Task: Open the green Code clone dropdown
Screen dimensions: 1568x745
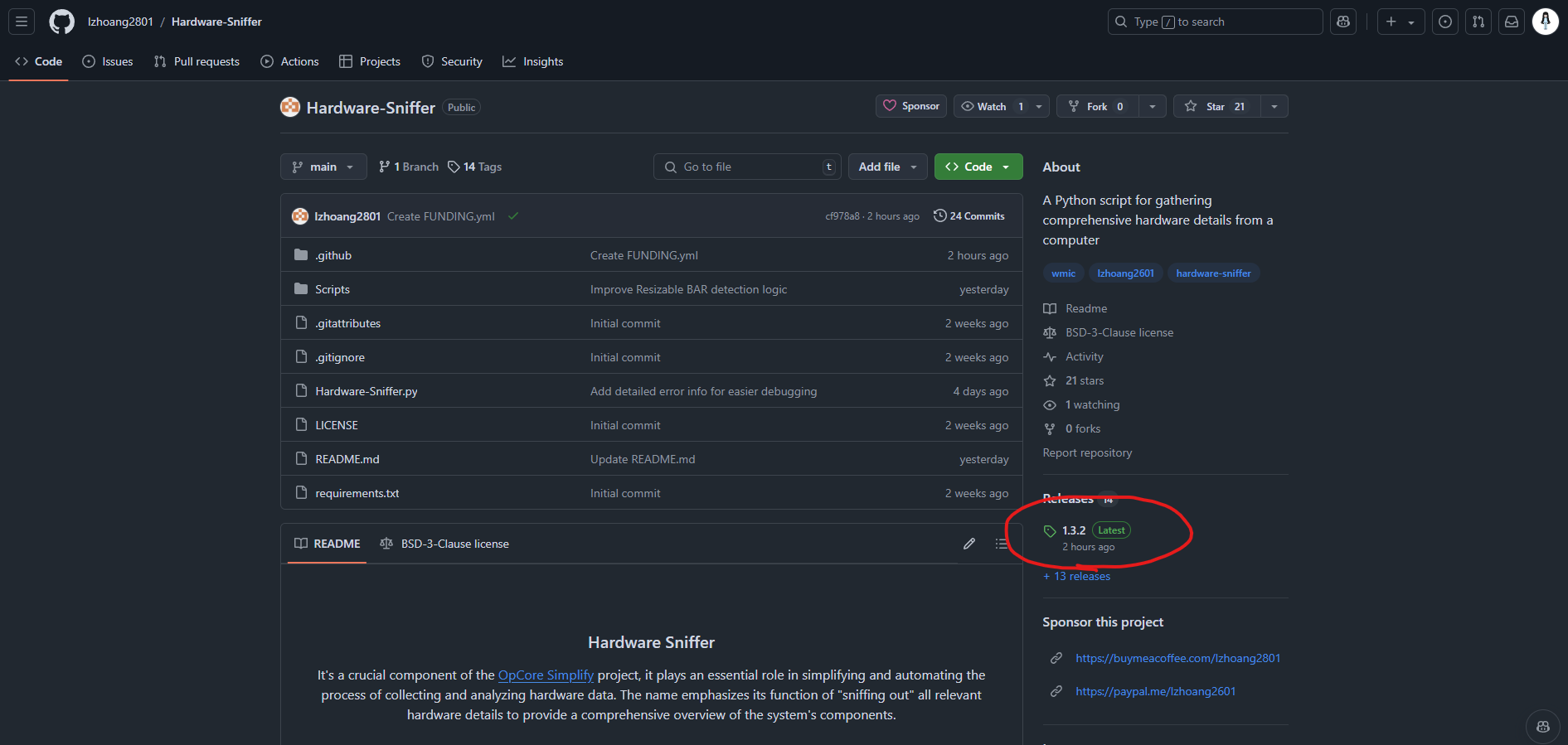Action: pyautogui.click(x=978, y=167)
